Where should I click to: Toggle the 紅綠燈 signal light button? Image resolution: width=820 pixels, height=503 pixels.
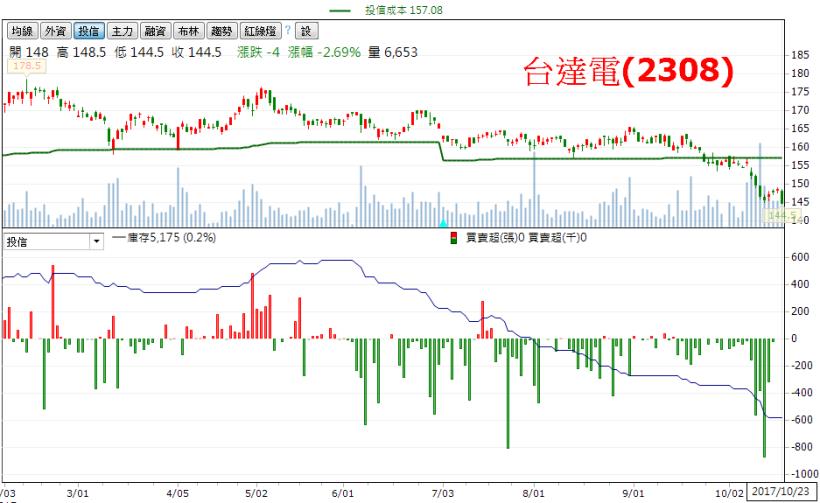click(x=260, y=31)
